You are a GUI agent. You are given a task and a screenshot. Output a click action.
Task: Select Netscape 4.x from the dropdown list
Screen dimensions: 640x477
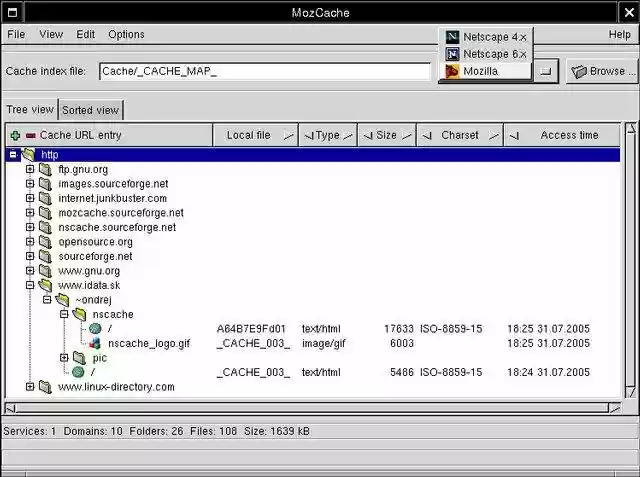[x=486, y=37]
